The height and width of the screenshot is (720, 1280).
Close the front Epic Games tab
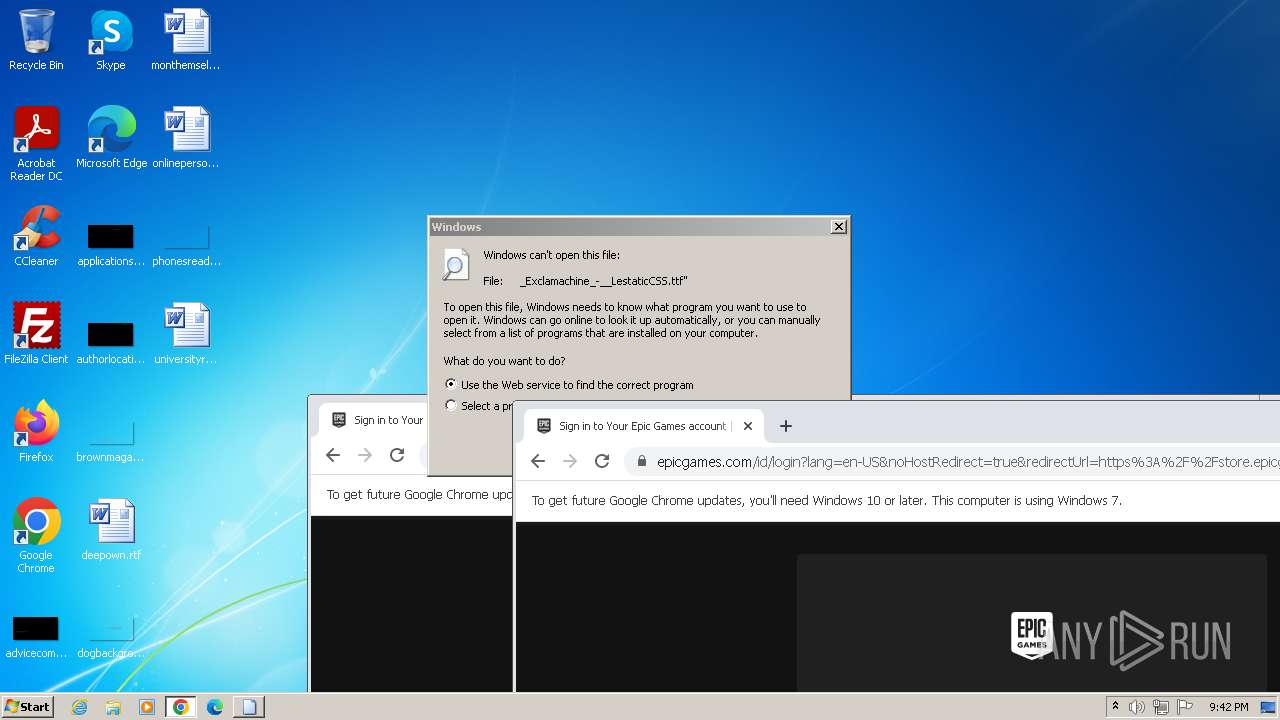[747, 426]
